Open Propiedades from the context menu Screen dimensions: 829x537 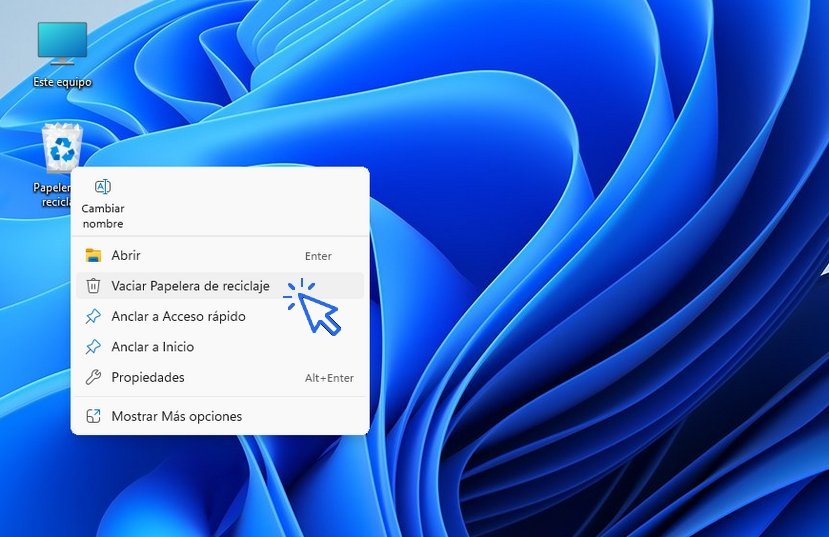click(x=148, y=378)
